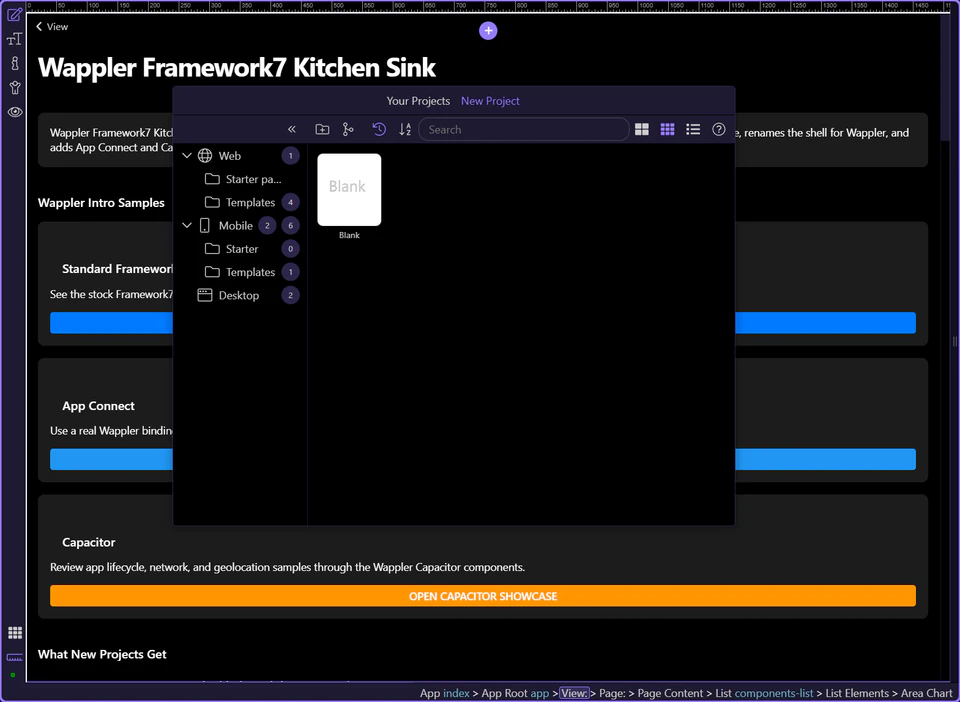Toggle the ruler icon at sidebar bottom

click(x=15, y=657)
